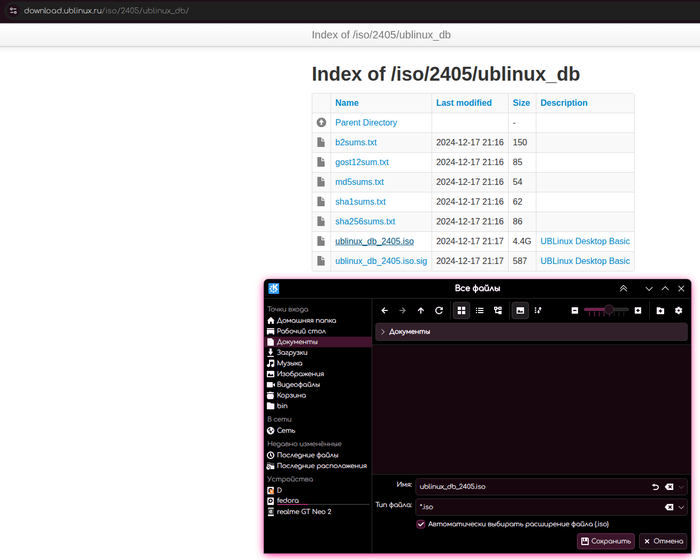Open file dialog settings gear

click(679, 310)
